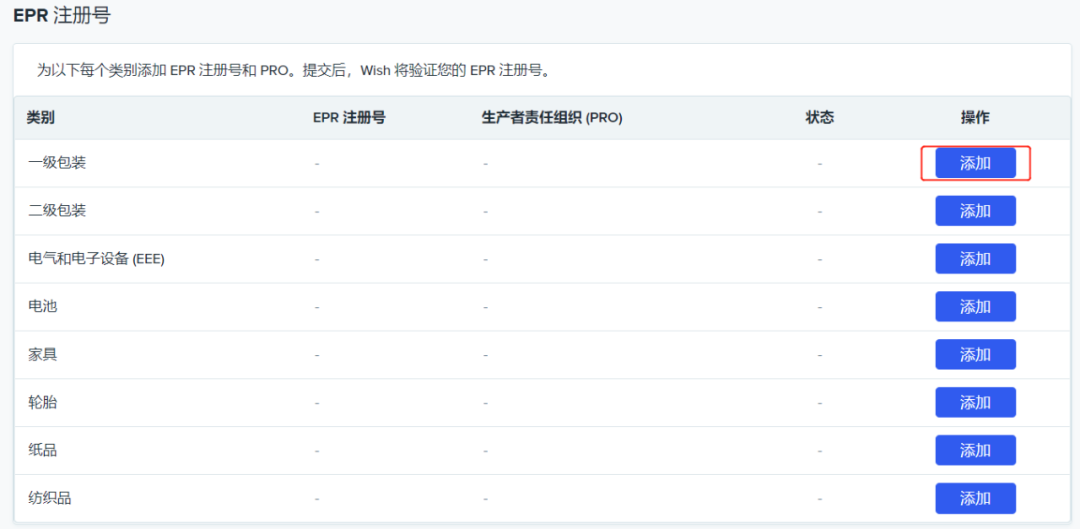Click the 电气和电子设备 (EEE) row label
Screen dimensions: 1080x529
click(96, 259)
